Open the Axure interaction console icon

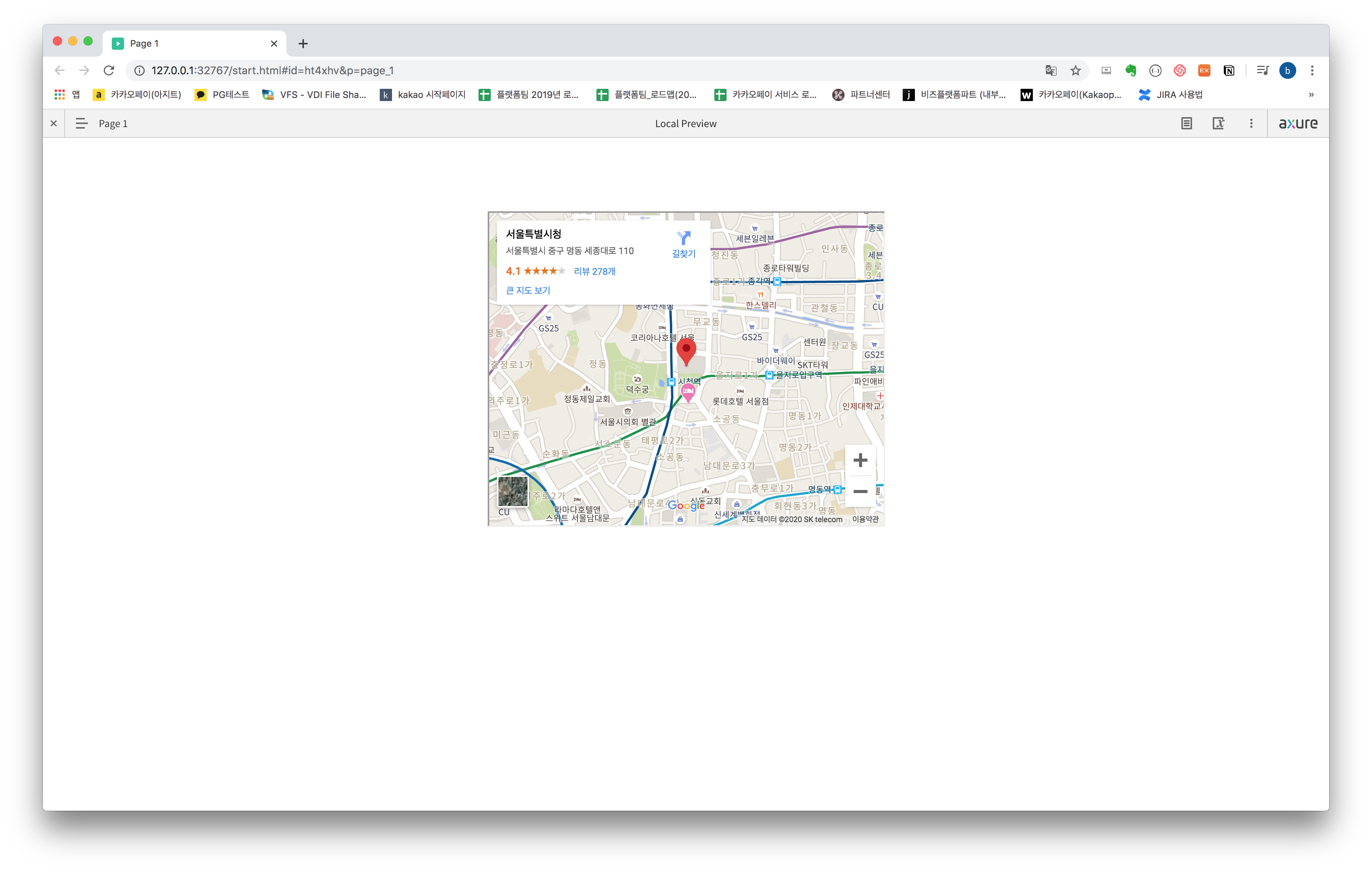[x=1218, y=123]
